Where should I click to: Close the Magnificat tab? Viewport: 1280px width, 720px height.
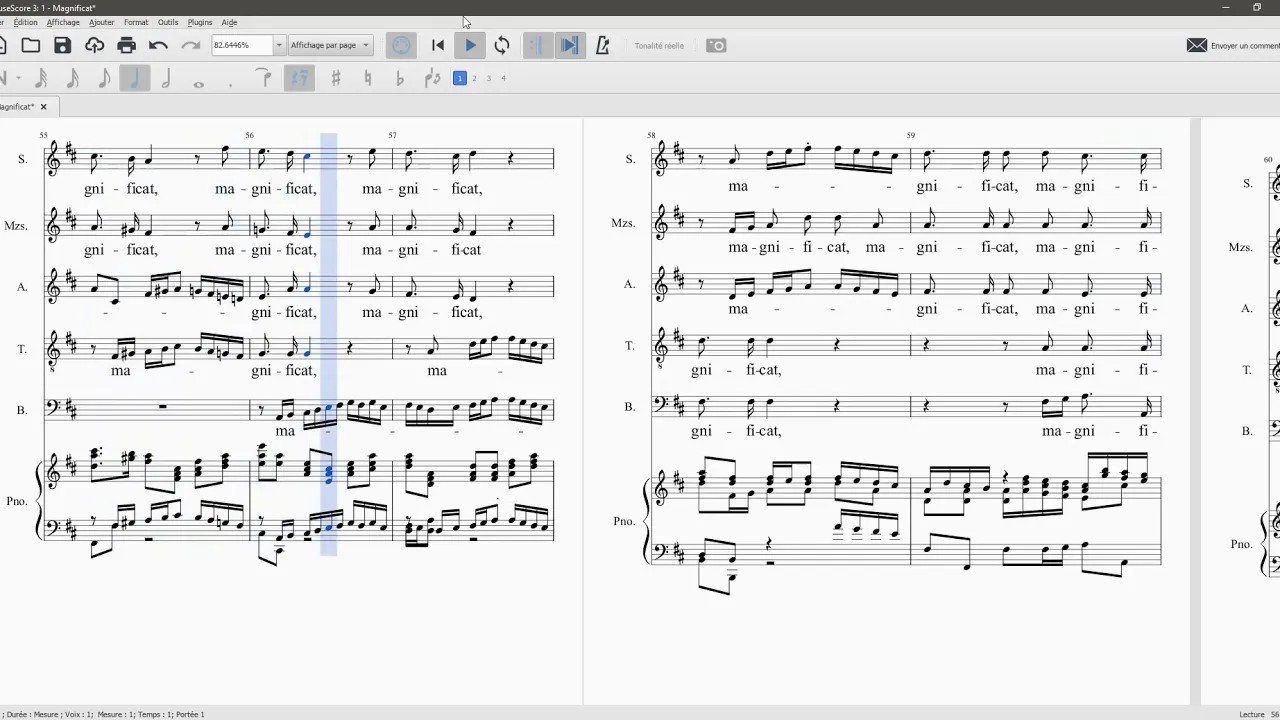(x=43, y=106)
